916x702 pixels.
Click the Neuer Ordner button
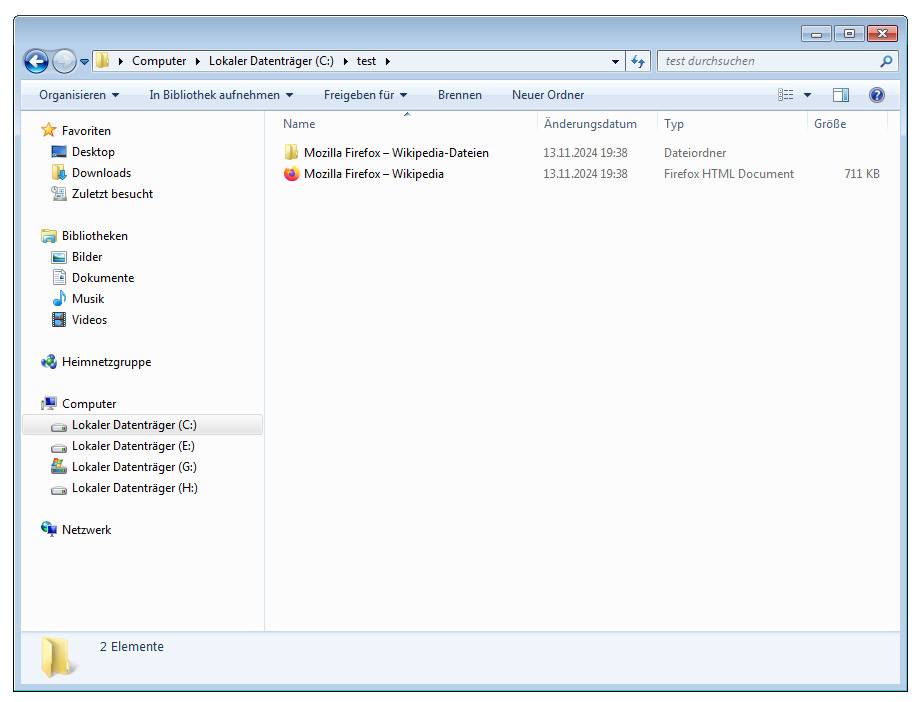click(547, 95)
